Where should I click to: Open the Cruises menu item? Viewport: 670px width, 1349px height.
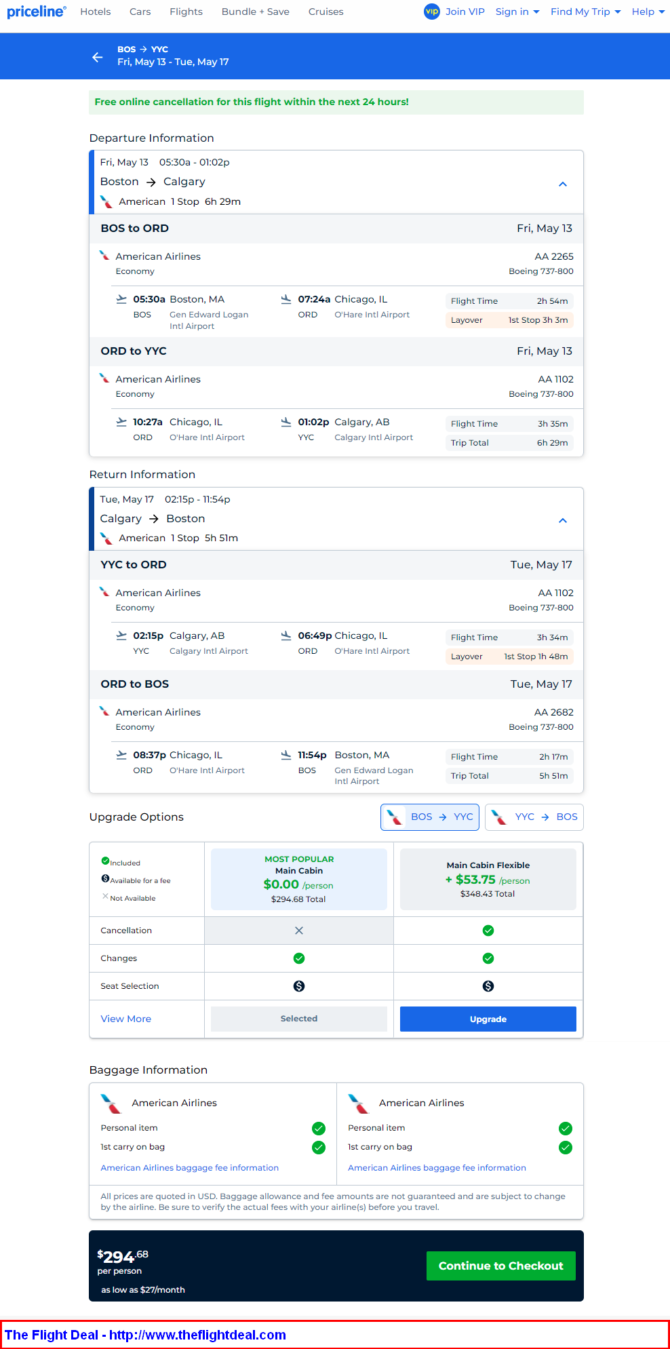point(326,12)
